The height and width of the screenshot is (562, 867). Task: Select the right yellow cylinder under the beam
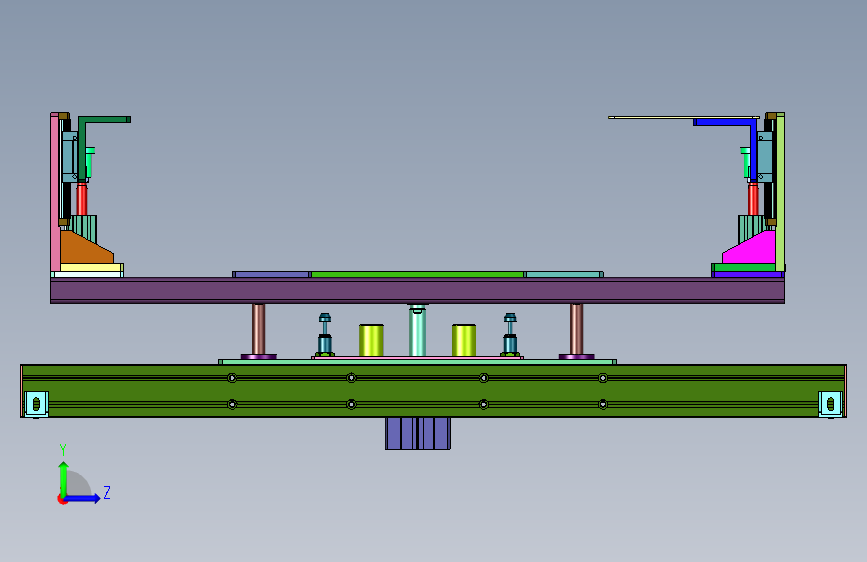coord(464,340)
